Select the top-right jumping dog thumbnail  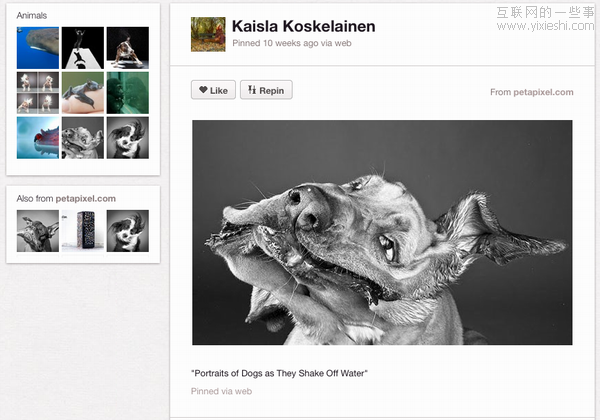click(x=128, y=47)
